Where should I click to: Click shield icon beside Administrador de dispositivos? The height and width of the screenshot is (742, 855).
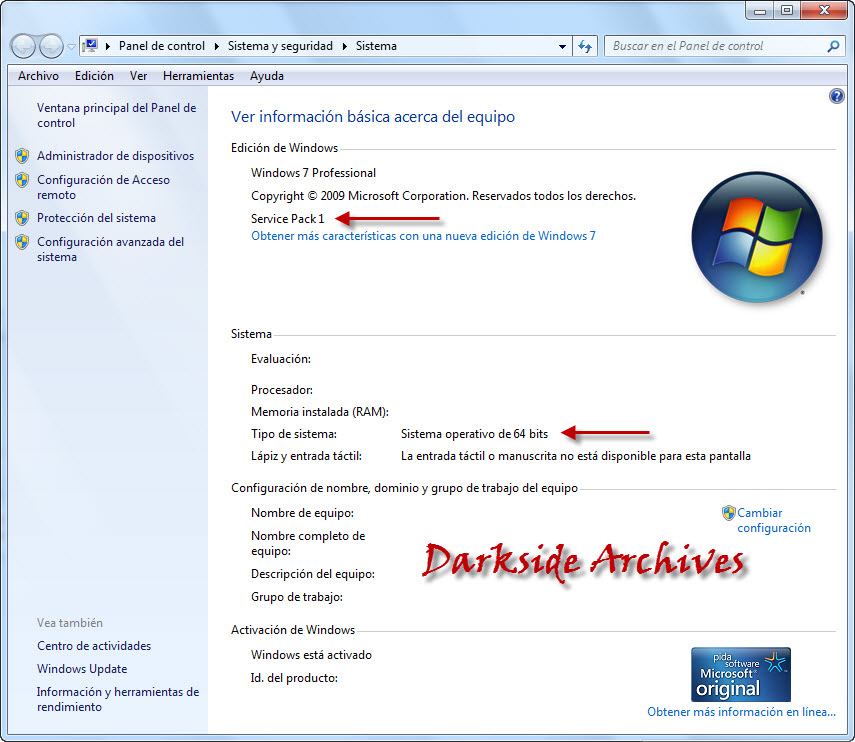tap(22, 156)
